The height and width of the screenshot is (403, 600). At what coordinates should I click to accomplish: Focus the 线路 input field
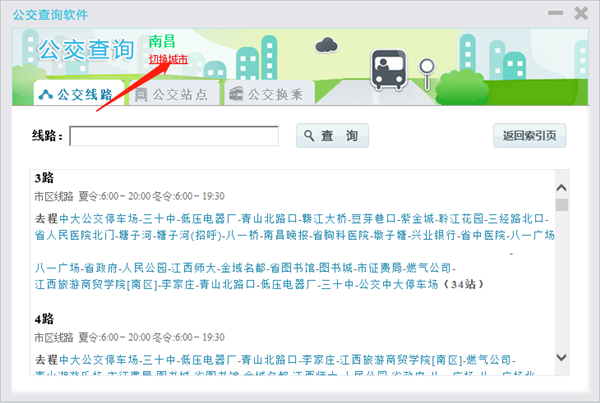(174, 136)
